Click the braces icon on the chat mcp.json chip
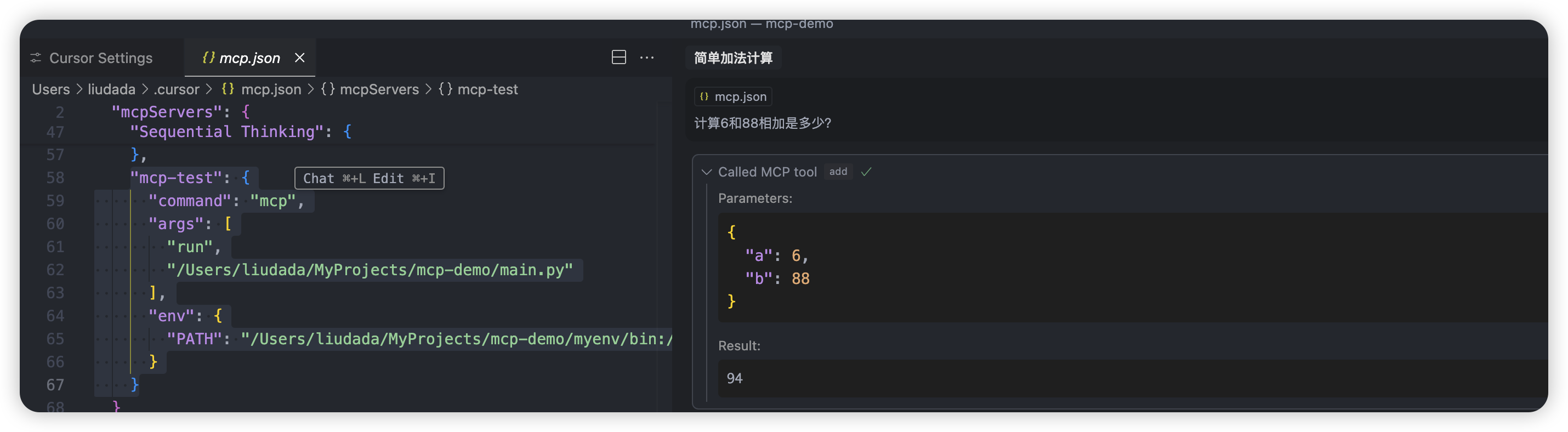 (705, 96)
